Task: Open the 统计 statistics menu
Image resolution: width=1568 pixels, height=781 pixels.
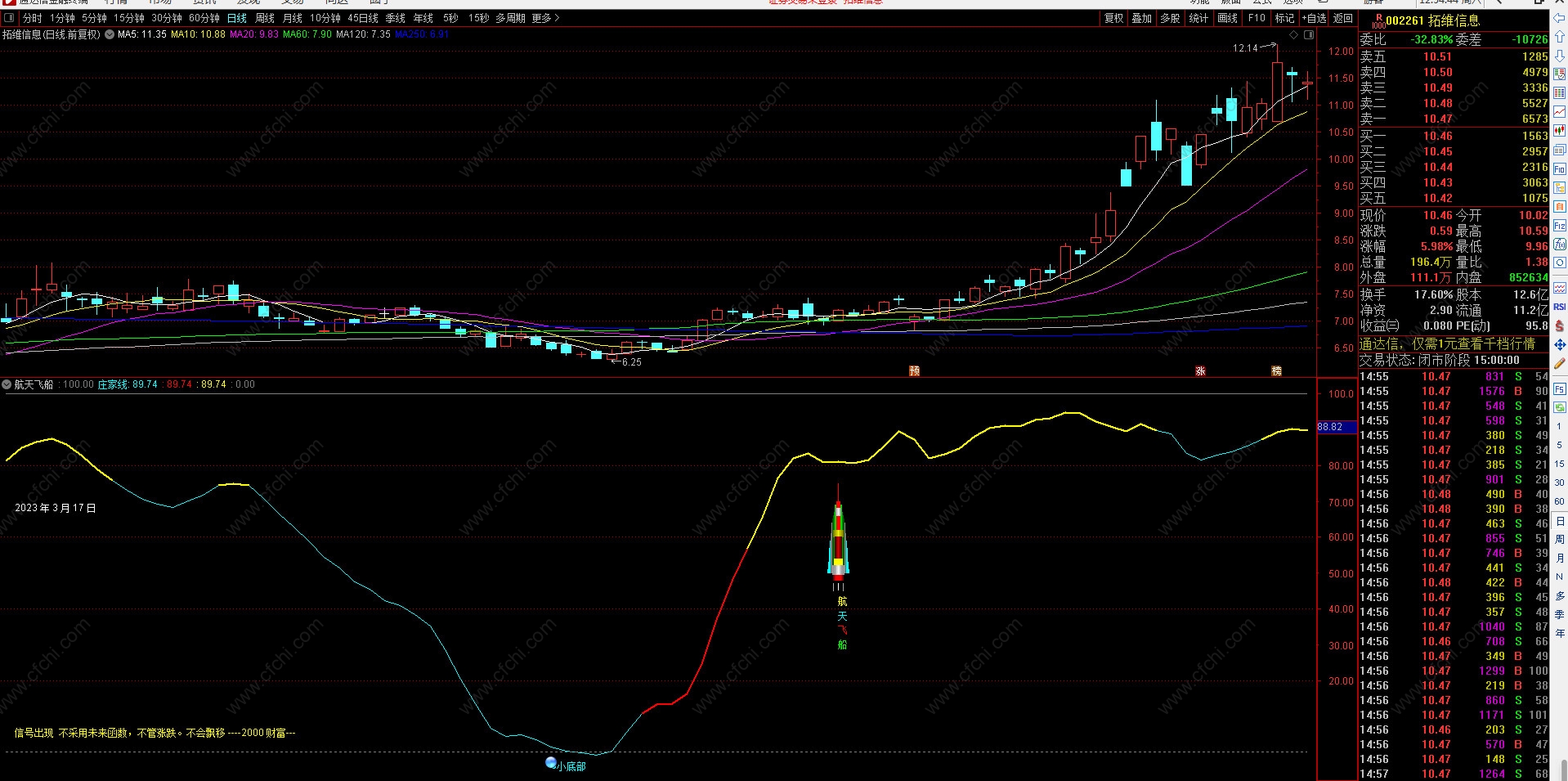Action: [1199, 18]
